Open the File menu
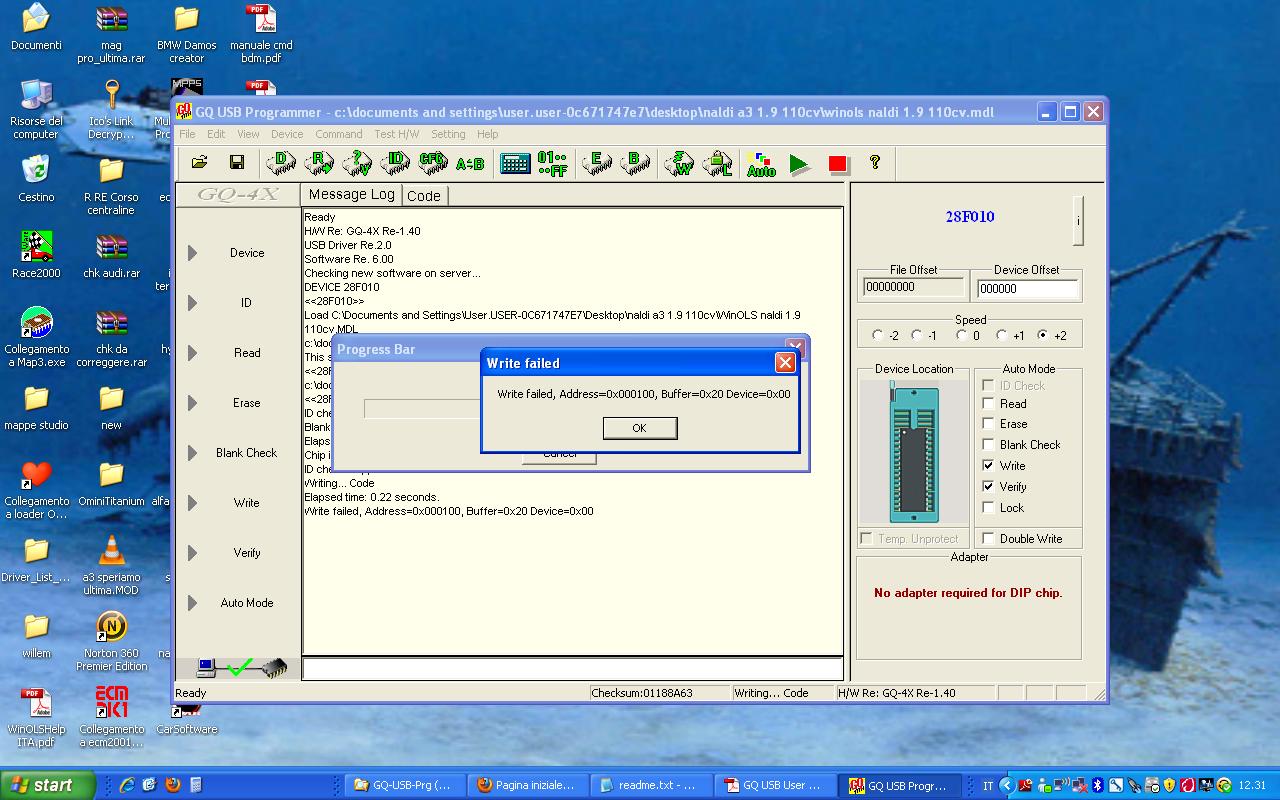 187,134
